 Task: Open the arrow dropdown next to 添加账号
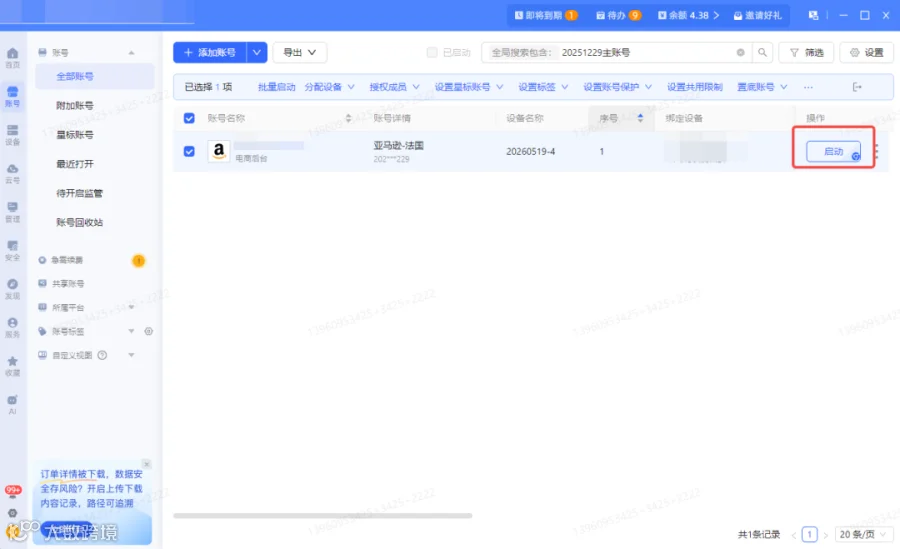[257, 52]
